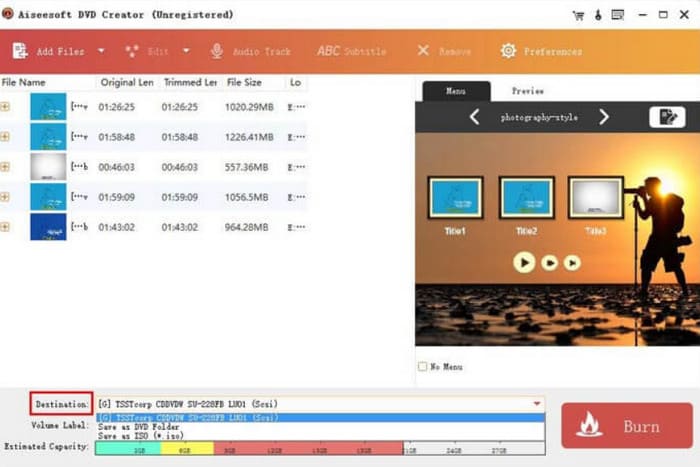Click the Trimmed Len column header
Viewport: 700px width, 467px height.
[191, 83]
